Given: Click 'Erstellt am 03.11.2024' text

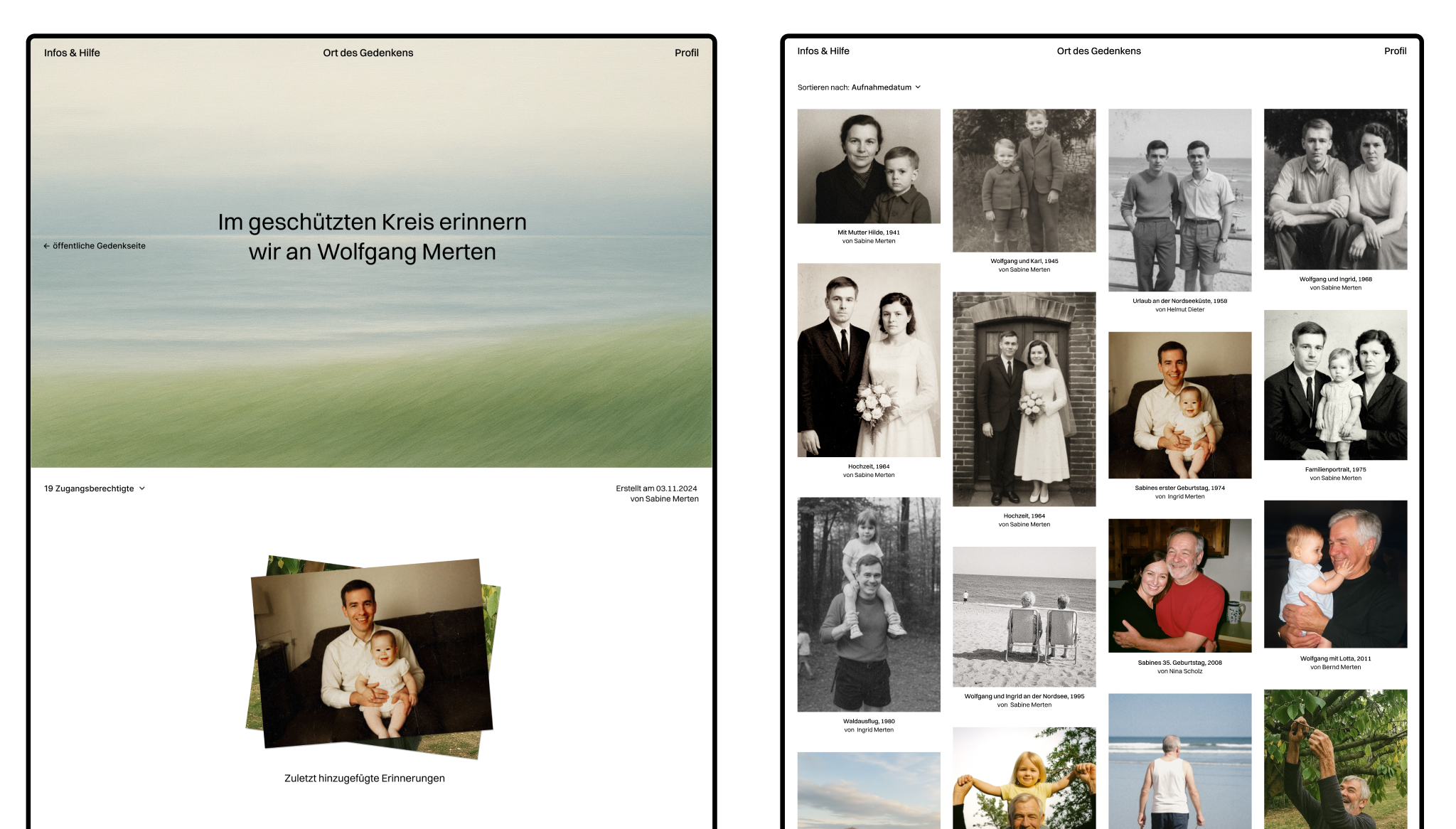Looking at the screenshot, I should point(656,488).
